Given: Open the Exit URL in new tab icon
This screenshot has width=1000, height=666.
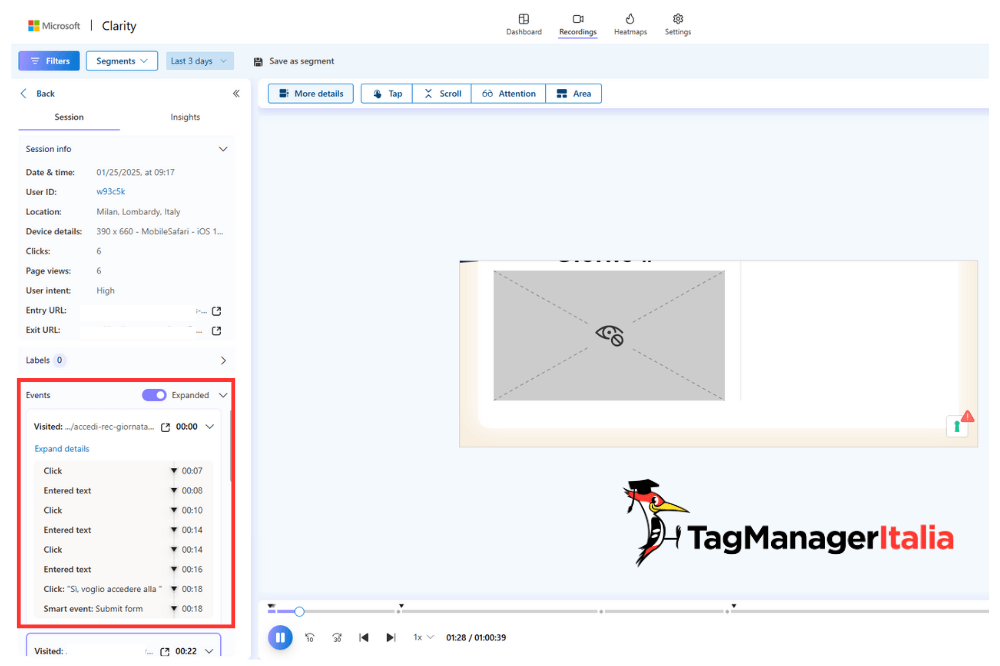Looking at the screenshot, I should tap(217, 331).
